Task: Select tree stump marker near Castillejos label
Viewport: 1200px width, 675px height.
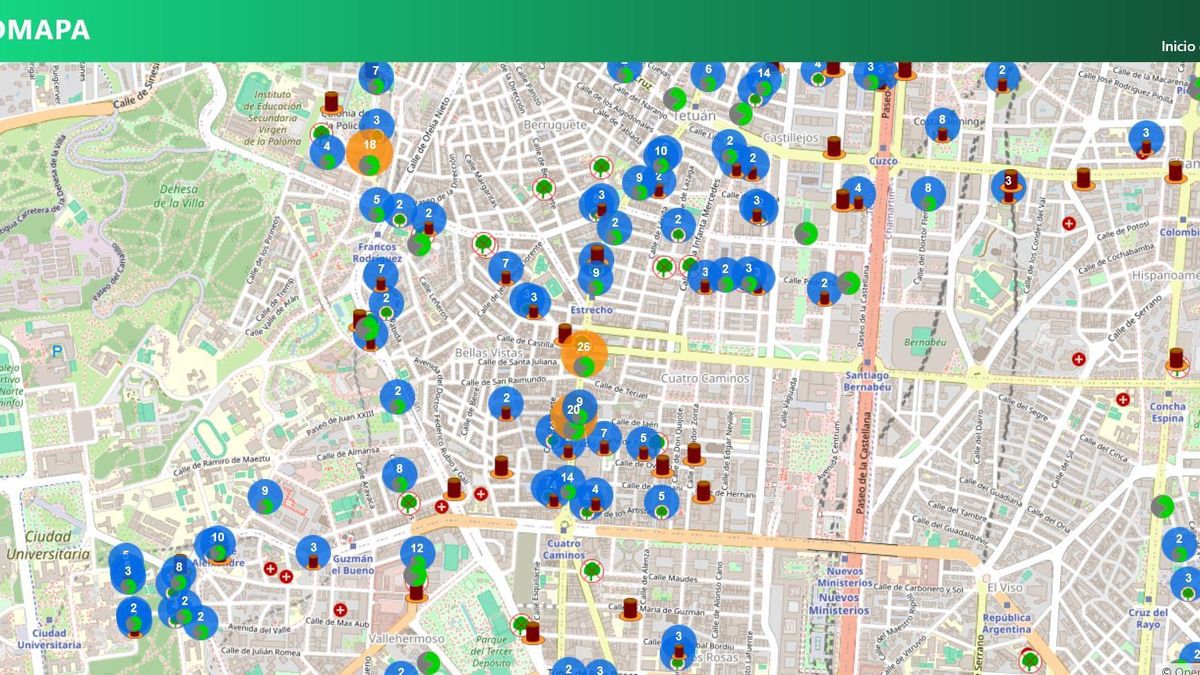Action: pyautogui.click(x=833, y=148)
